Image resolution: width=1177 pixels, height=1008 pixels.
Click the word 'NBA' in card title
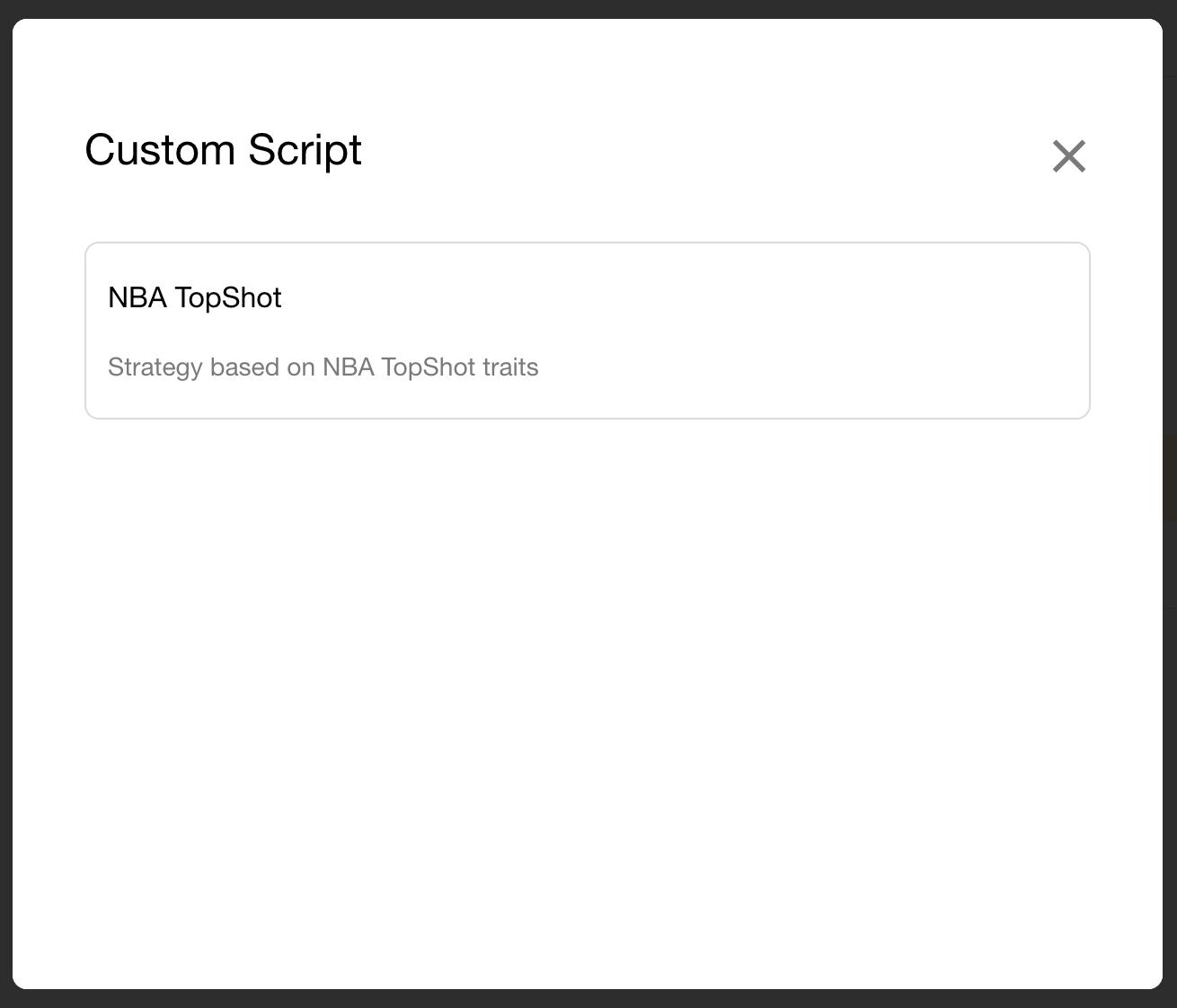(137, 297)
